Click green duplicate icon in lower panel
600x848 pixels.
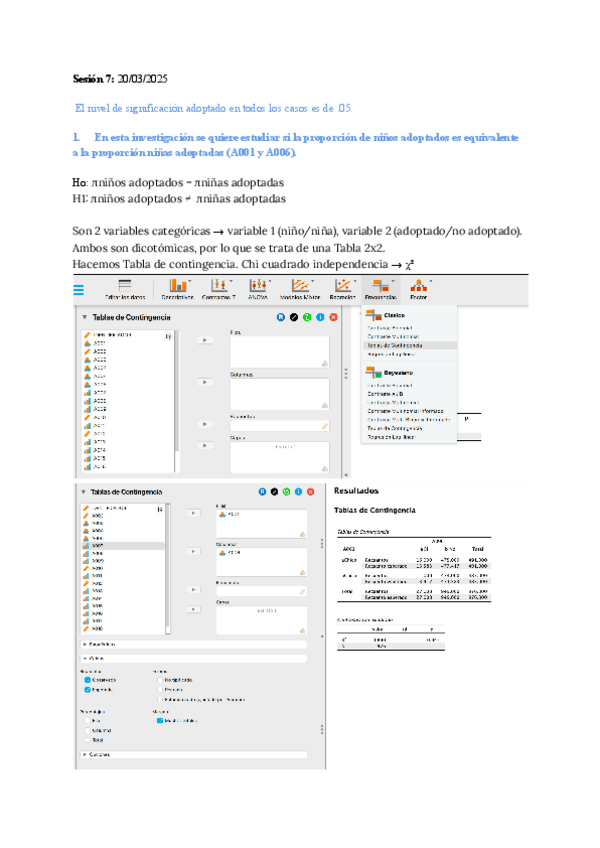286,492
